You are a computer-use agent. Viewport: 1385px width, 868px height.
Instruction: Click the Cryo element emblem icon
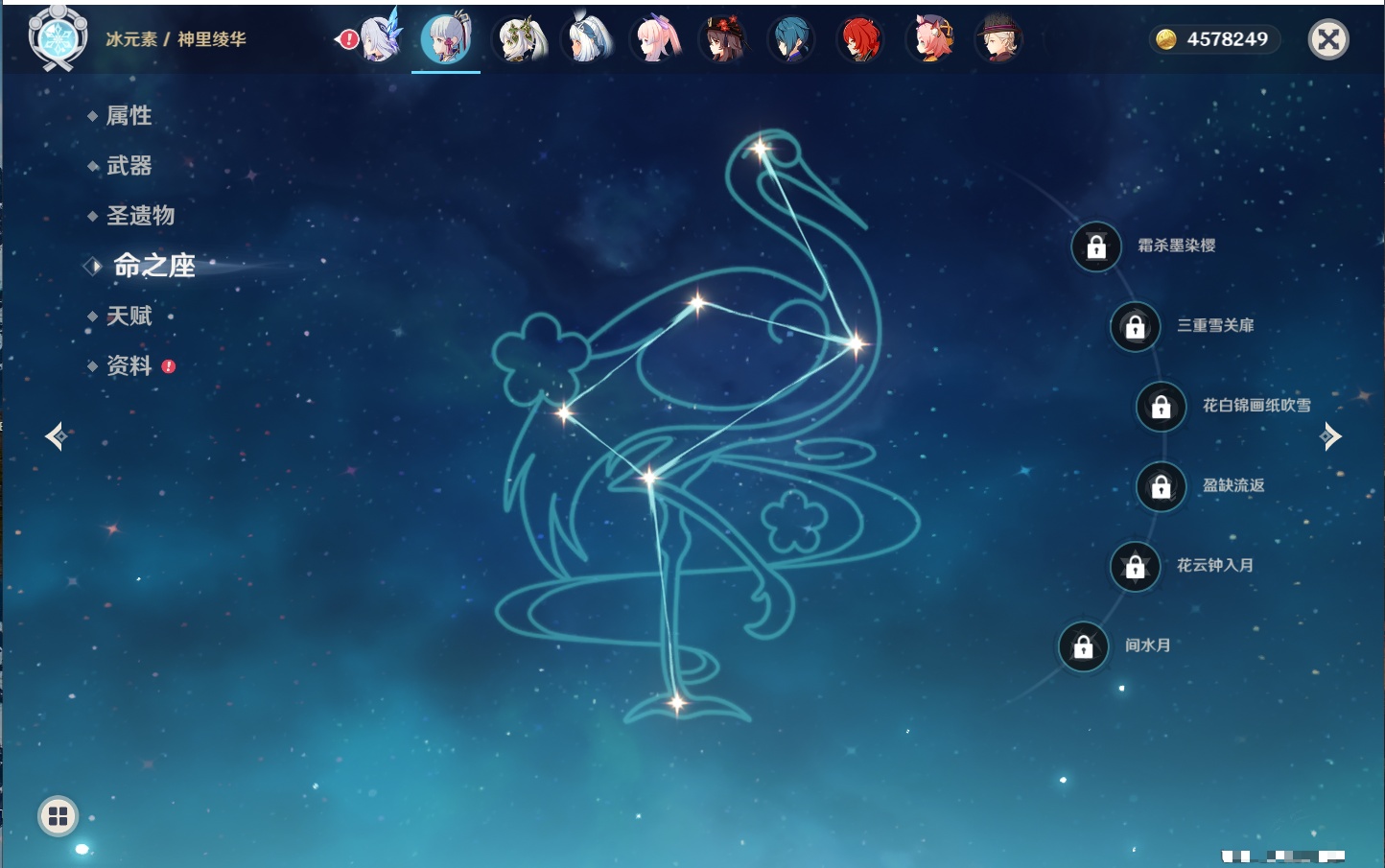tap(58, 38)
